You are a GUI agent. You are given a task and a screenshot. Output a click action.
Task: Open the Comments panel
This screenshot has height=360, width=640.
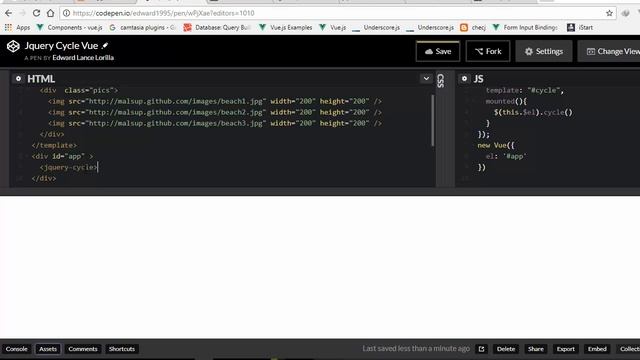[x=83, y=349]
